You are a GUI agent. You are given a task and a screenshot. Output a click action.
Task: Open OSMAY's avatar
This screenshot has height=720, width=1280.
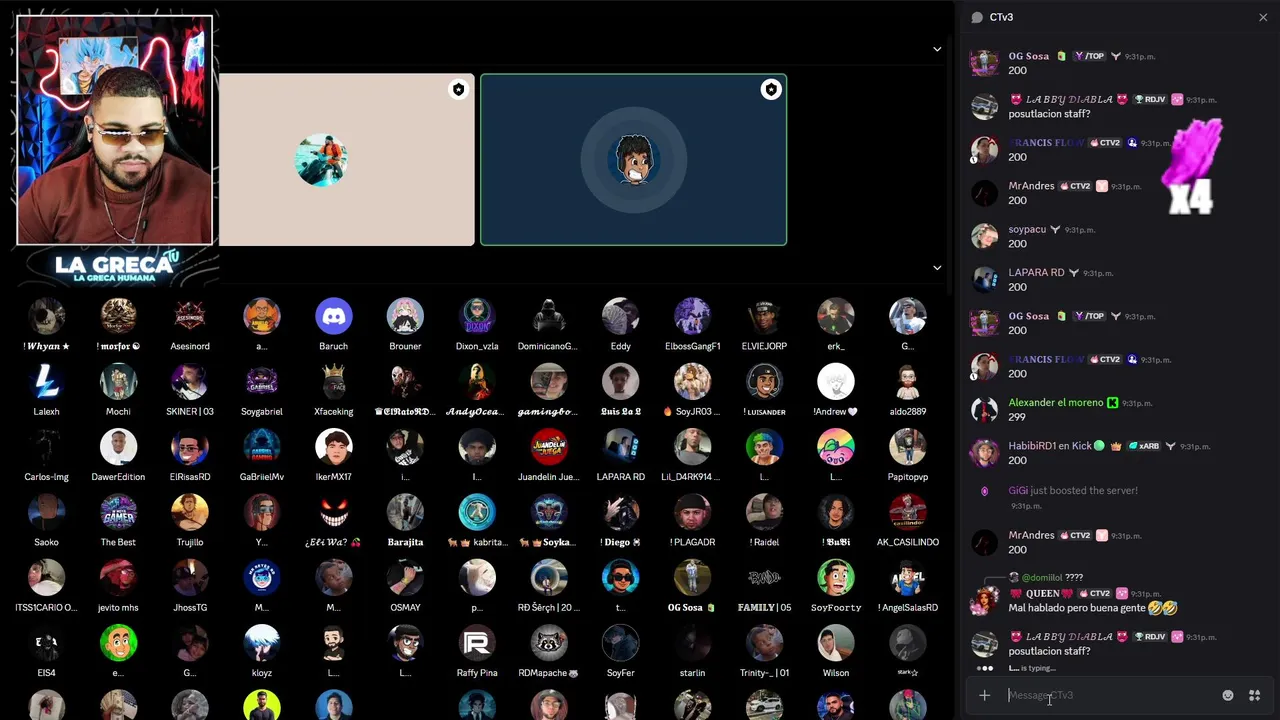coord(405,577)
